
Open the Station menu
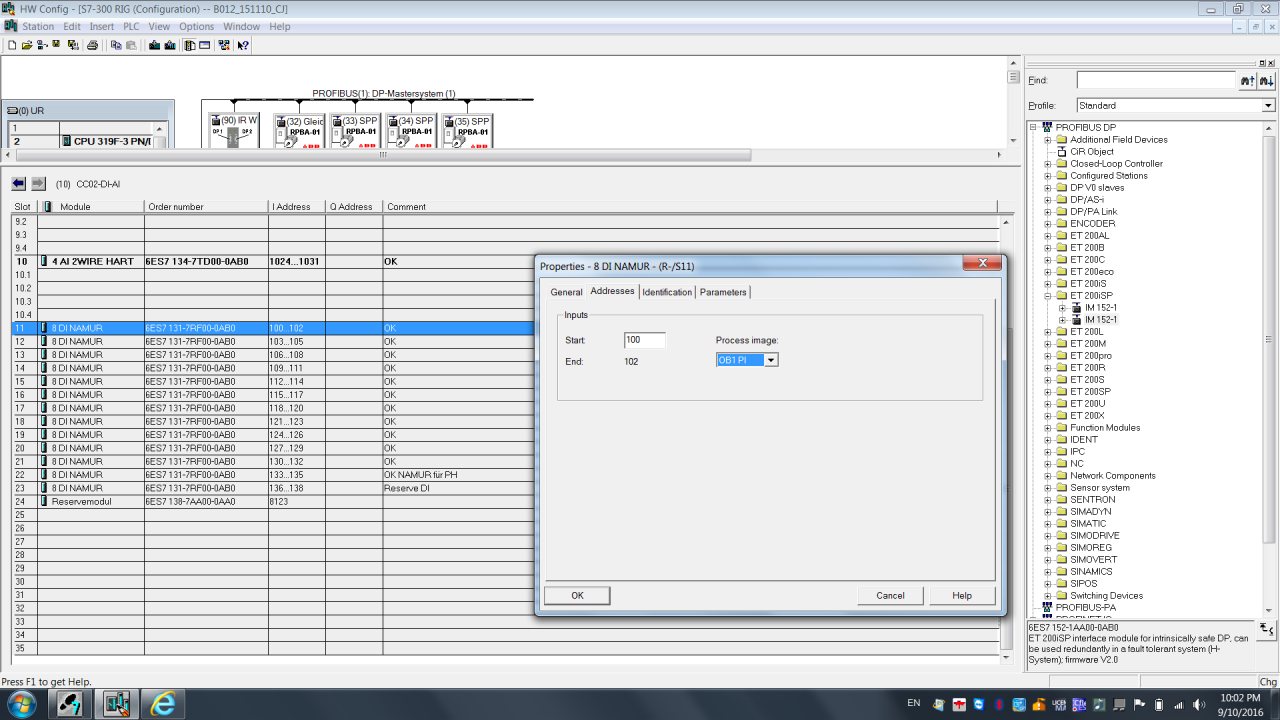[x=38, y=27]
